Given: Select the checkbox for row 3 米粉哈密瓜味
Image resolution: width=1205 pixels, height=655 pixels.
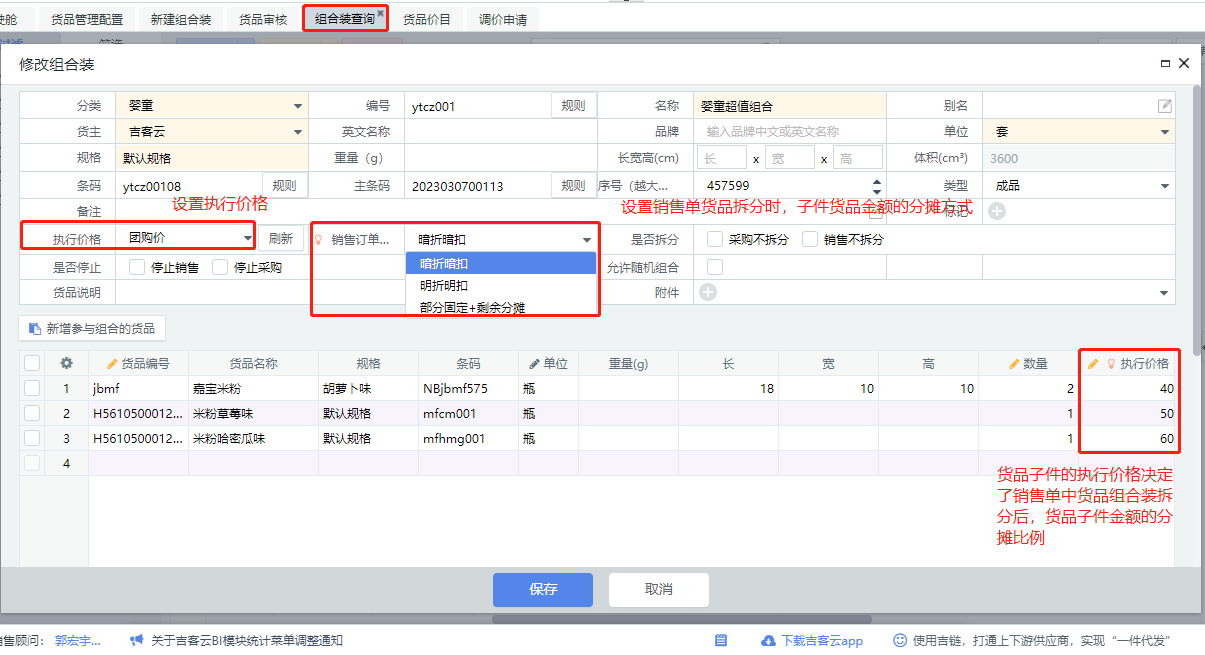Looking at the screenshot, I should (x=32, y=438).
